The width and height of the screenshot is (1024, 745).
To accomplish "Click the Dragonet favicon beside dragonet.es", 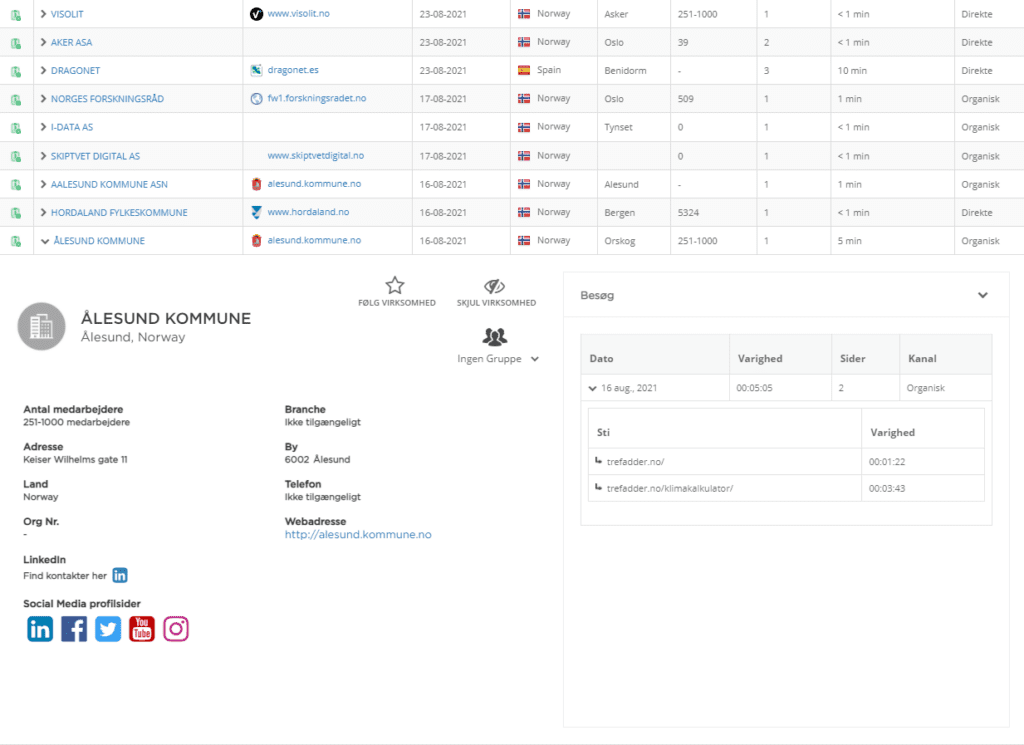I will pos(257,70).
